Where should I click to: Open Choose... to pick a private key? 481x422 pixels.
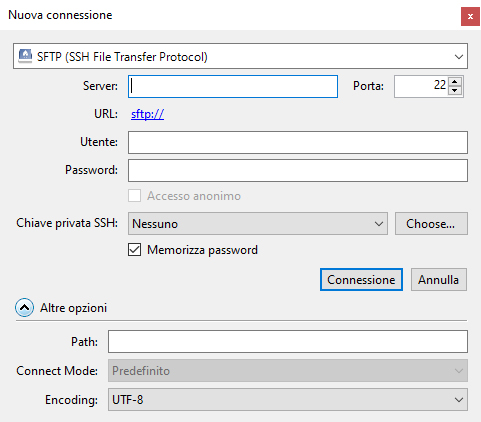[431, 223]
